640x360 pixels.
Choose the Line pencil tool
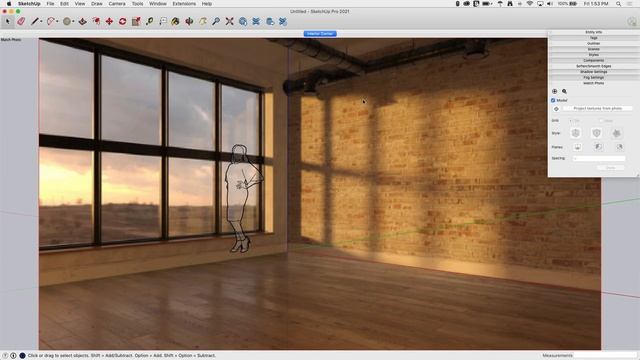pos(35,21)
